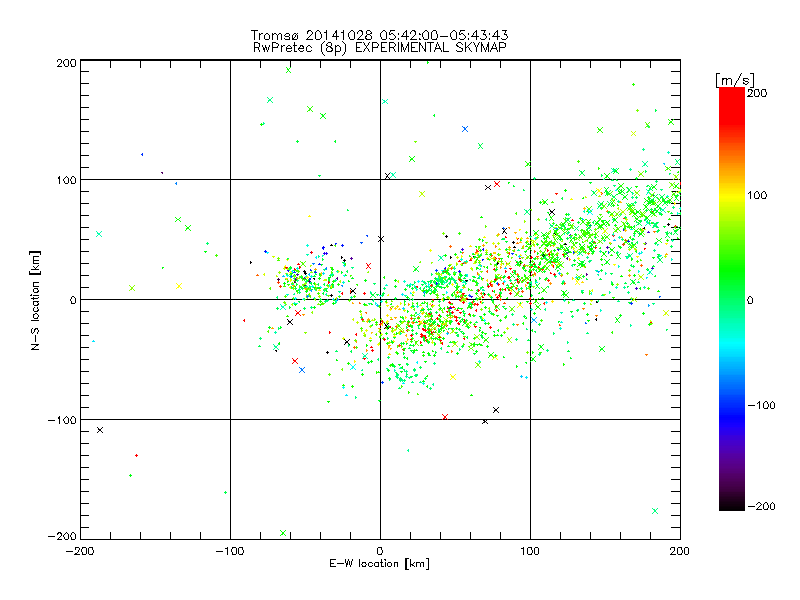Image resolution: width=800 pixels, height=600 pixels.
Task: Click the velocity colorbar's green middle at 0
Action: coord(732,299)
